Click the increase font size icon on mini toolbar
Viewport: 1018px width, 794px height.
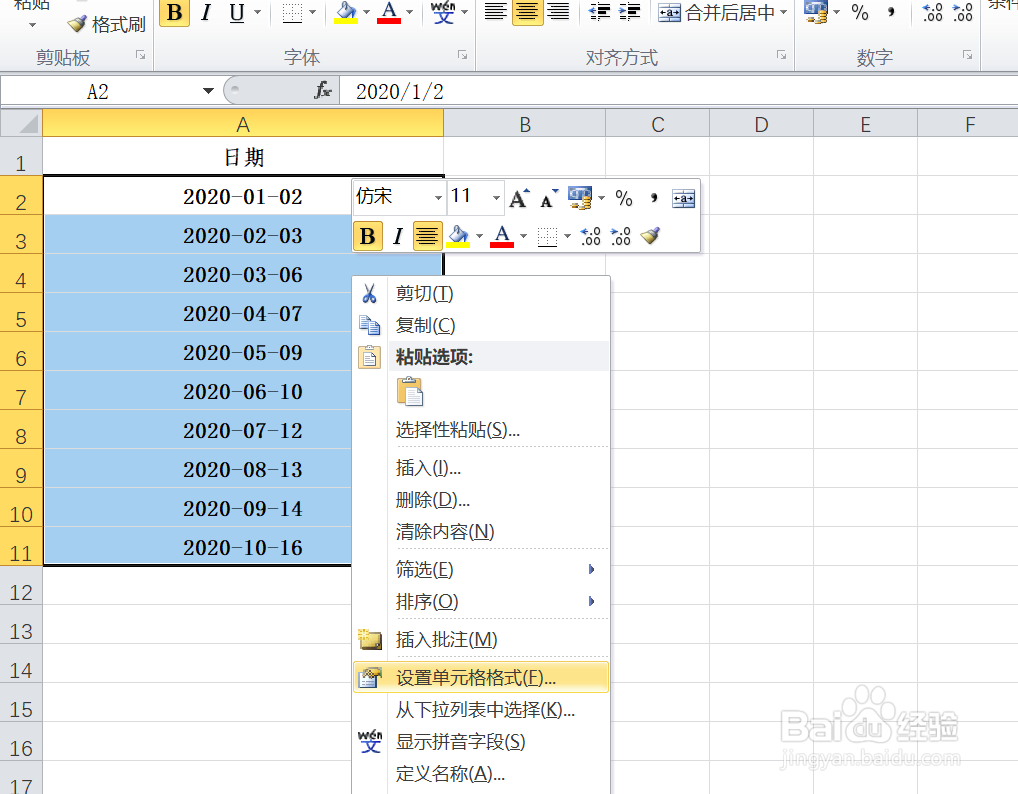click(x=518, y=197)
